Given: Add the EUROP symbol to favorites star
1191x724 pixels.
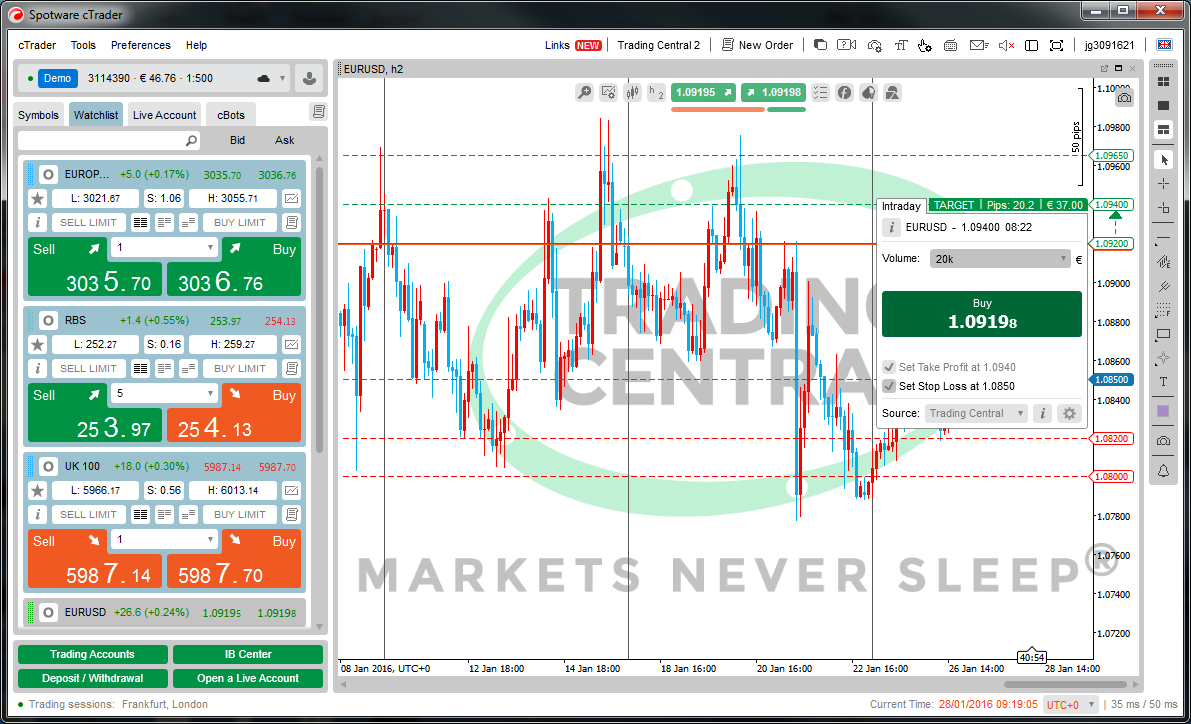Looking at the screenshot, I should coord(38,199).
